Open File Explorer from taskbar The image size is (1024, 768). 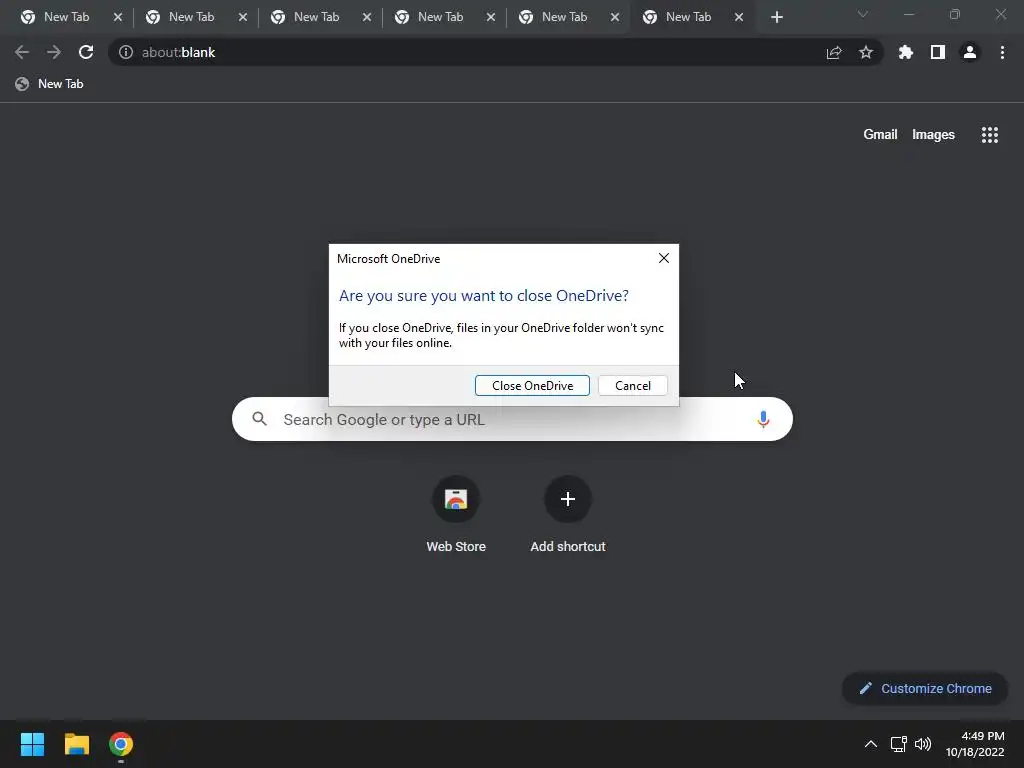click(x=76, y=744)
